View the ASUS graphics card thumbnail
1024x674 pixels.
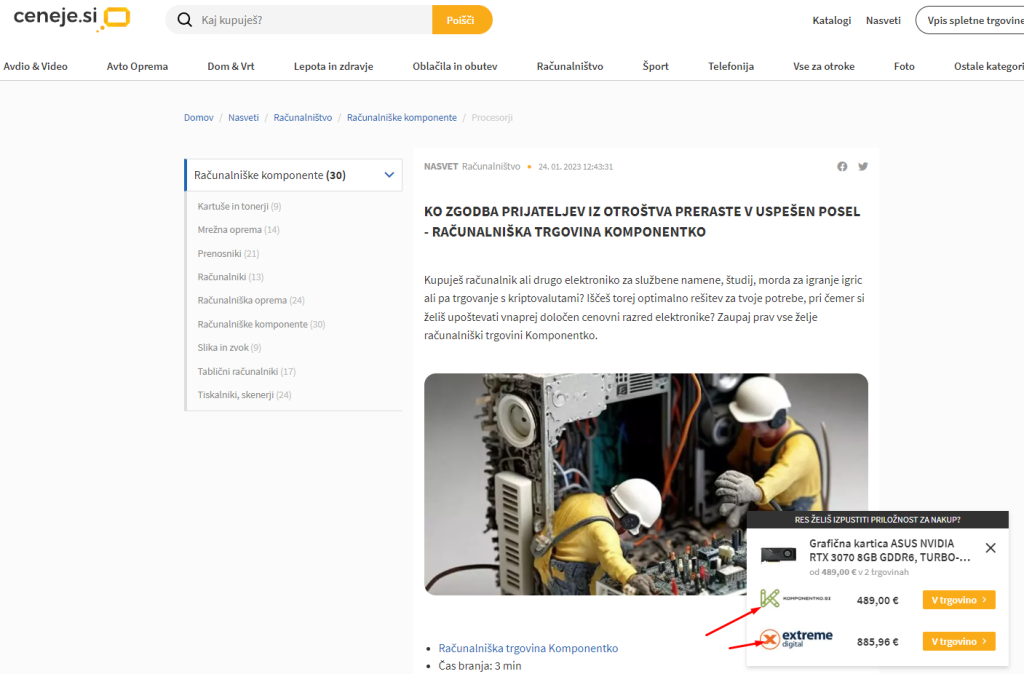778,554
